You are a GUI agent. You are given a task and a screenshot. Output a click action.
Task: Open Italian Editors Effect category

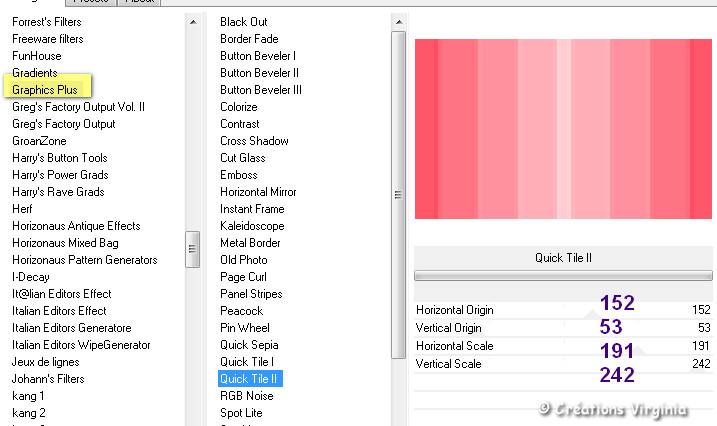point(59,311)
